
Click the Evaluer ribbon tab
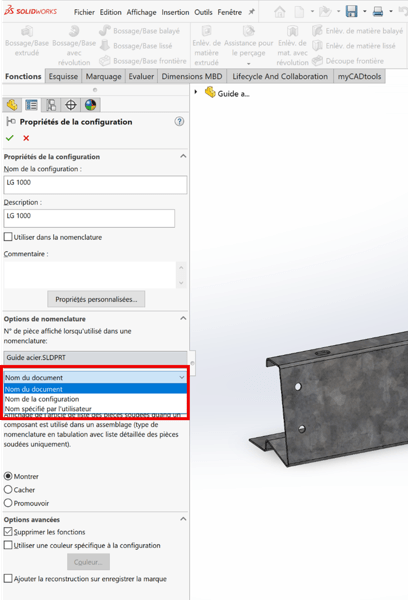(141, 77)
